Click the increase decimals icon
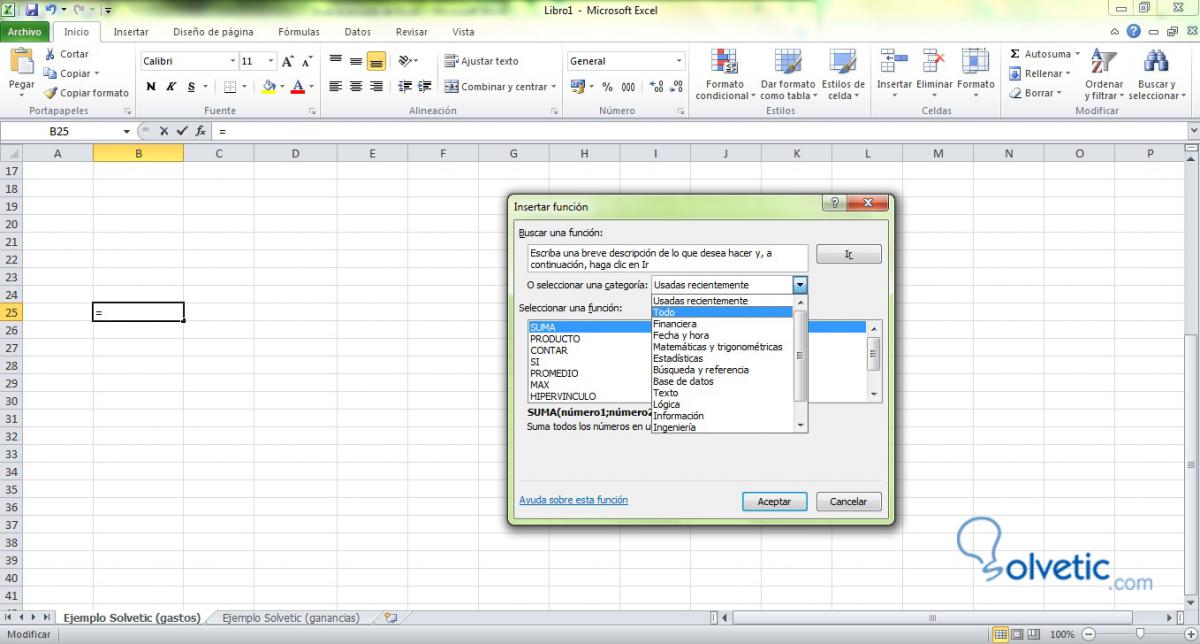Screen dimensions: 1200x644 click(654, 87)
